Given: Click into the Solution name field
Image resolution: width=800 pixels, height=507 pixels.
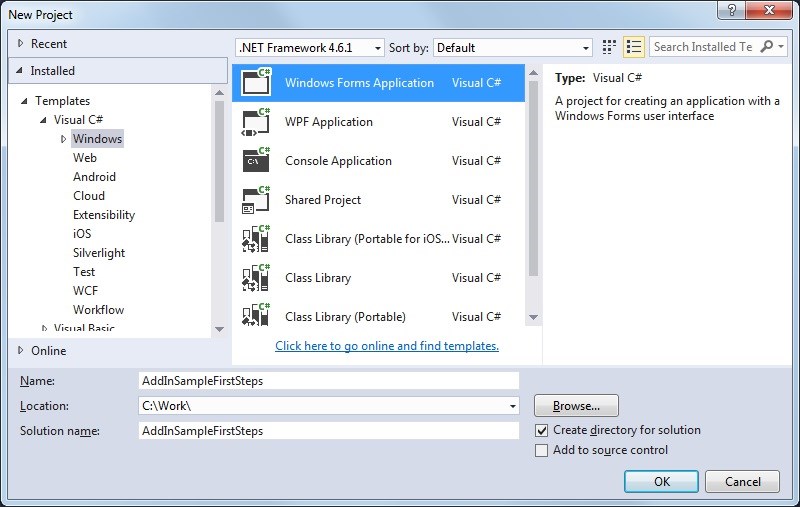Looking at the screenshot, I should point(329,431).
